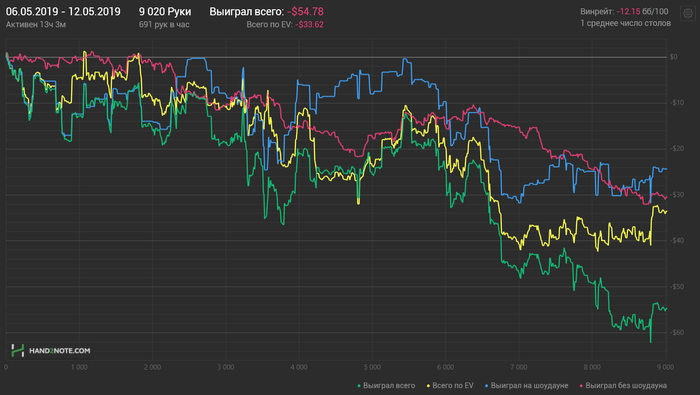Toggle the 'Всего по EV' legend entry
The image size is (700, 395).
[x=450, y=386]
